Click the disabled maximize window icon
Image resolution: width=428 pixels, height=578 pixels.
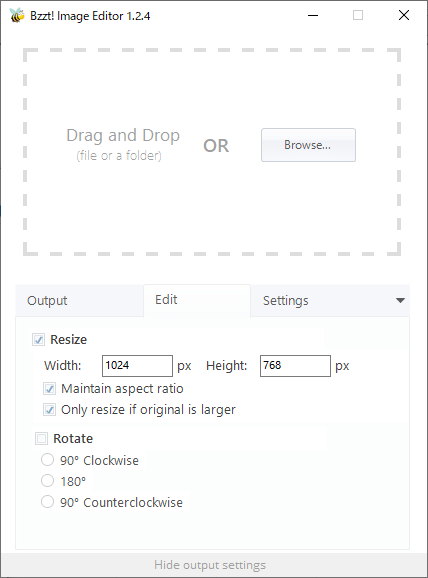pyautogui.click(x=358, y=15)
